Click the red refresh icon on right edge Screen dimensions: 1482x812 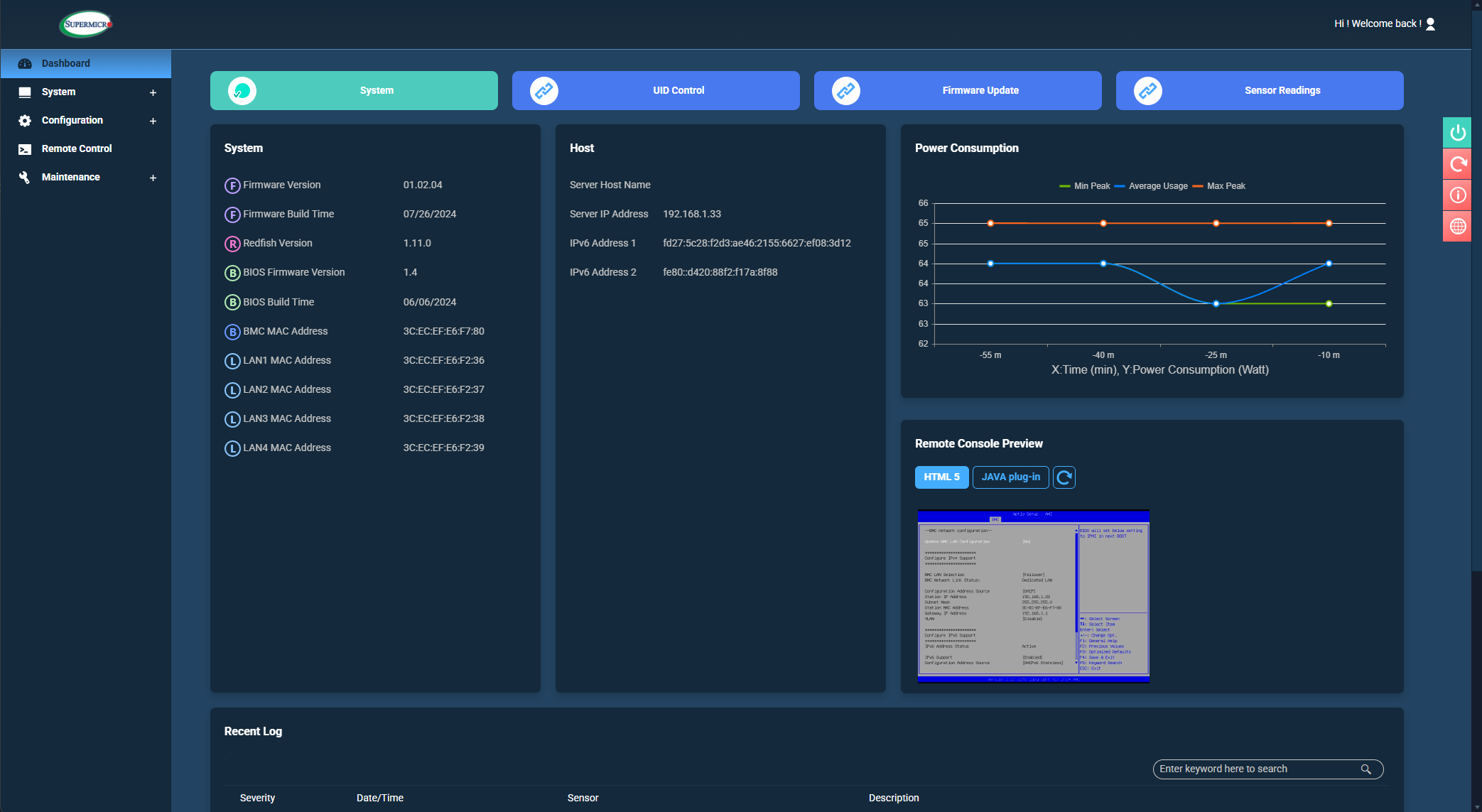click(x=1457, y=164)
